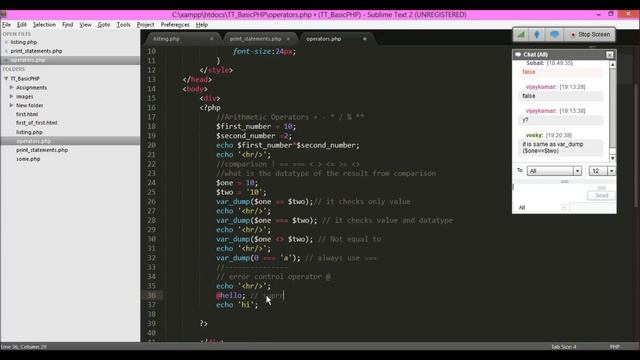The height and width of the screenshot is (360, 640).
Task: Click the Send button in the chat
Action: click(601, 196)
